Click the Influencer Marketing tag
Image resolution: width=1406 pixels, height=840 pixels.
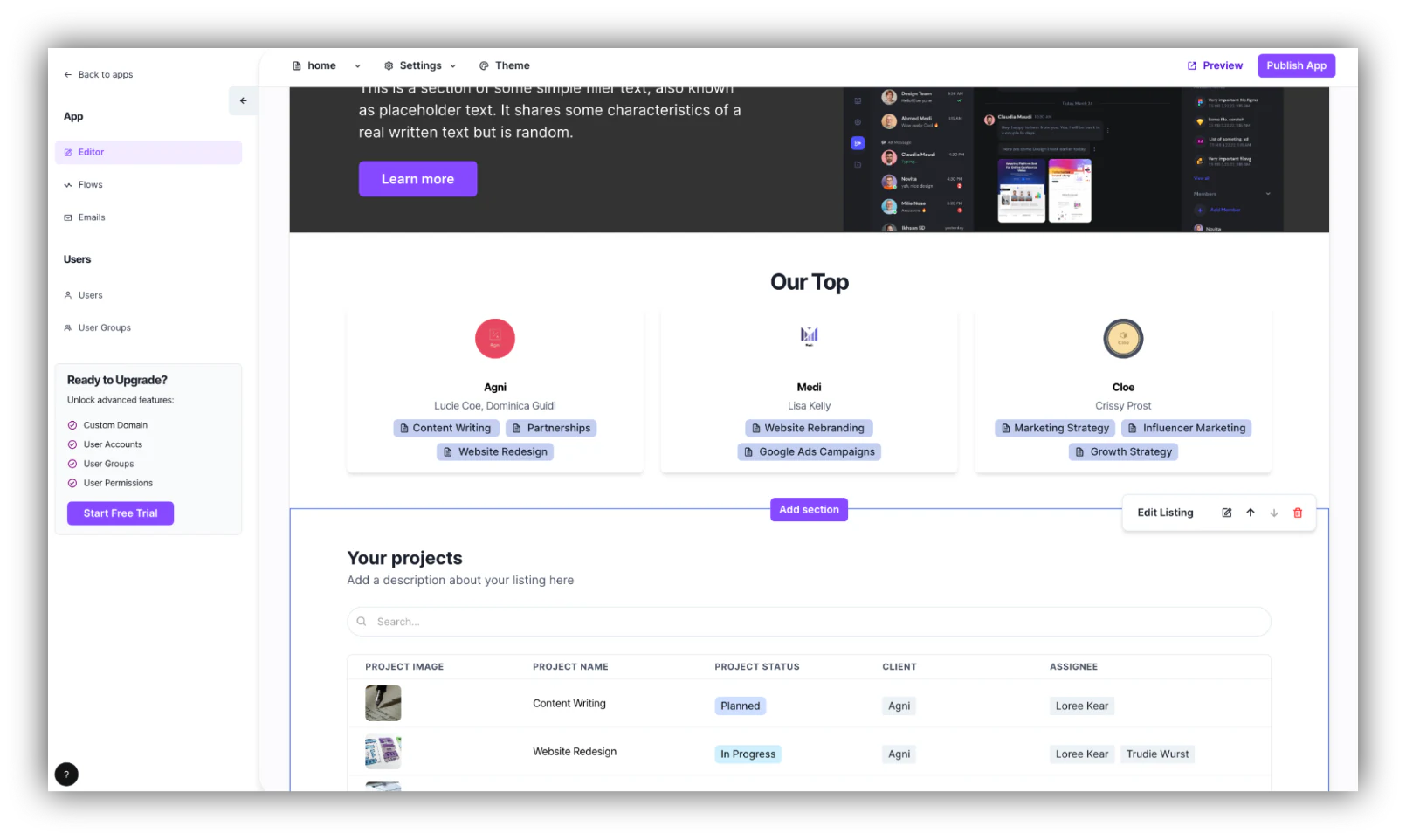tap(1187, 429)
